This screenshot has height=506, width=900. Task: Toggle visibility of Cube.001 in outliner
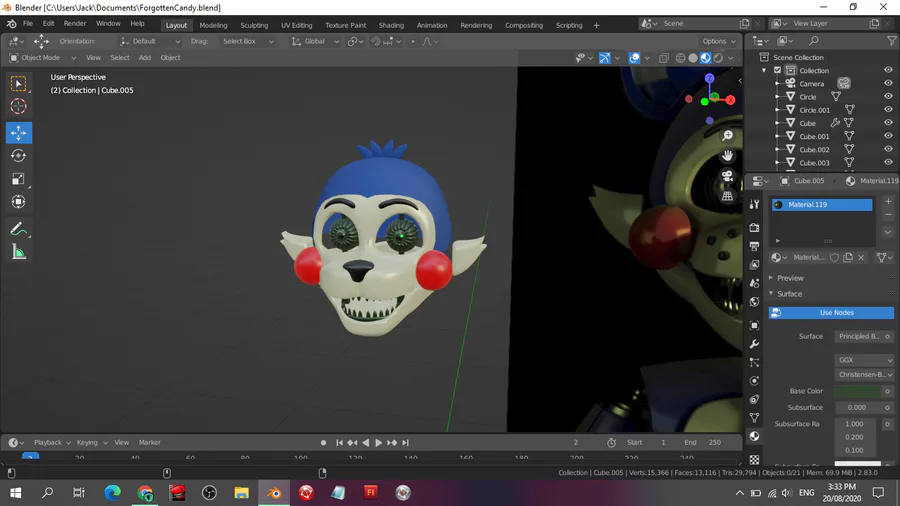[x=888, y=136]
